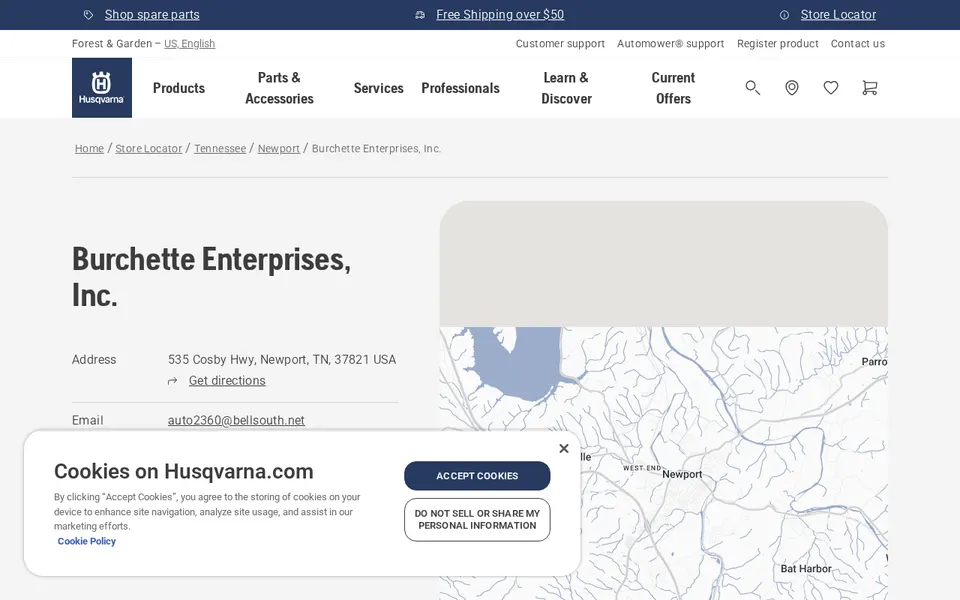Open the Professionals menu
960x600 pixels.
click(460, 88)
